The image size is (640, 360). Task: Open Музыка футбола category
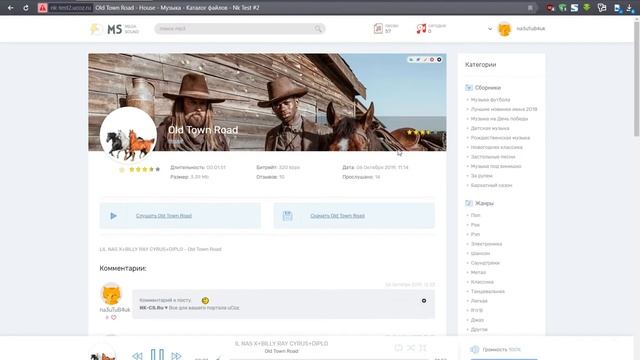490,100
